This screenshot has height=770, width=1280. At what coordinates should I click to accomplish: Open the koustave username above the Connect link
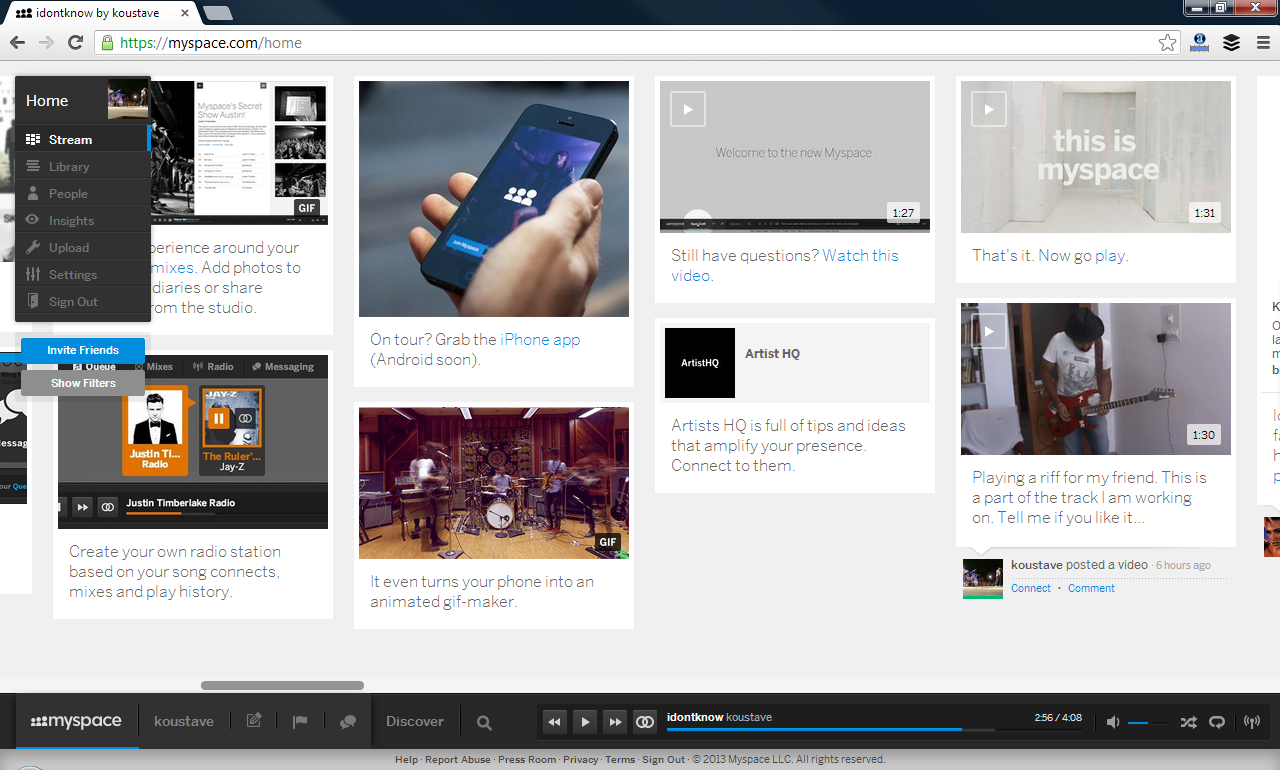(x=1037, y=565)
